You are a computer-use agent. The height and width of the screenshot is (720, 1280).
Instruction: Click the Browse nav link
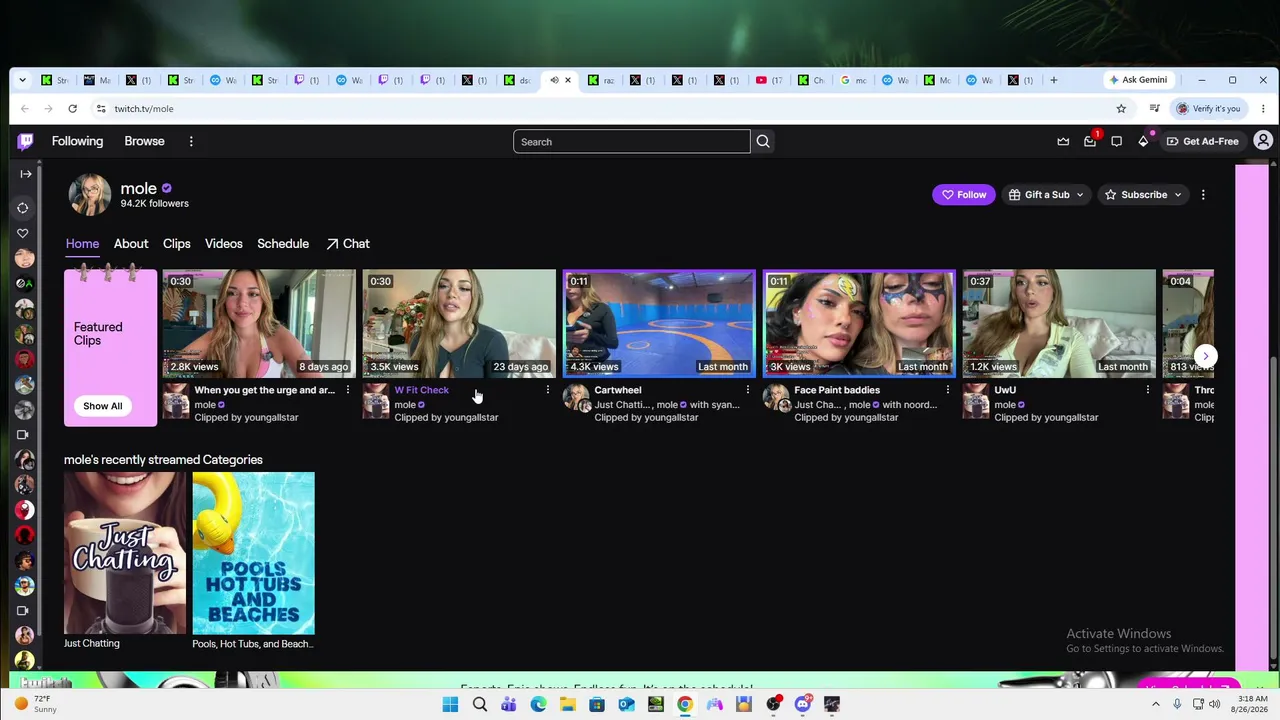tap(144, 141)
